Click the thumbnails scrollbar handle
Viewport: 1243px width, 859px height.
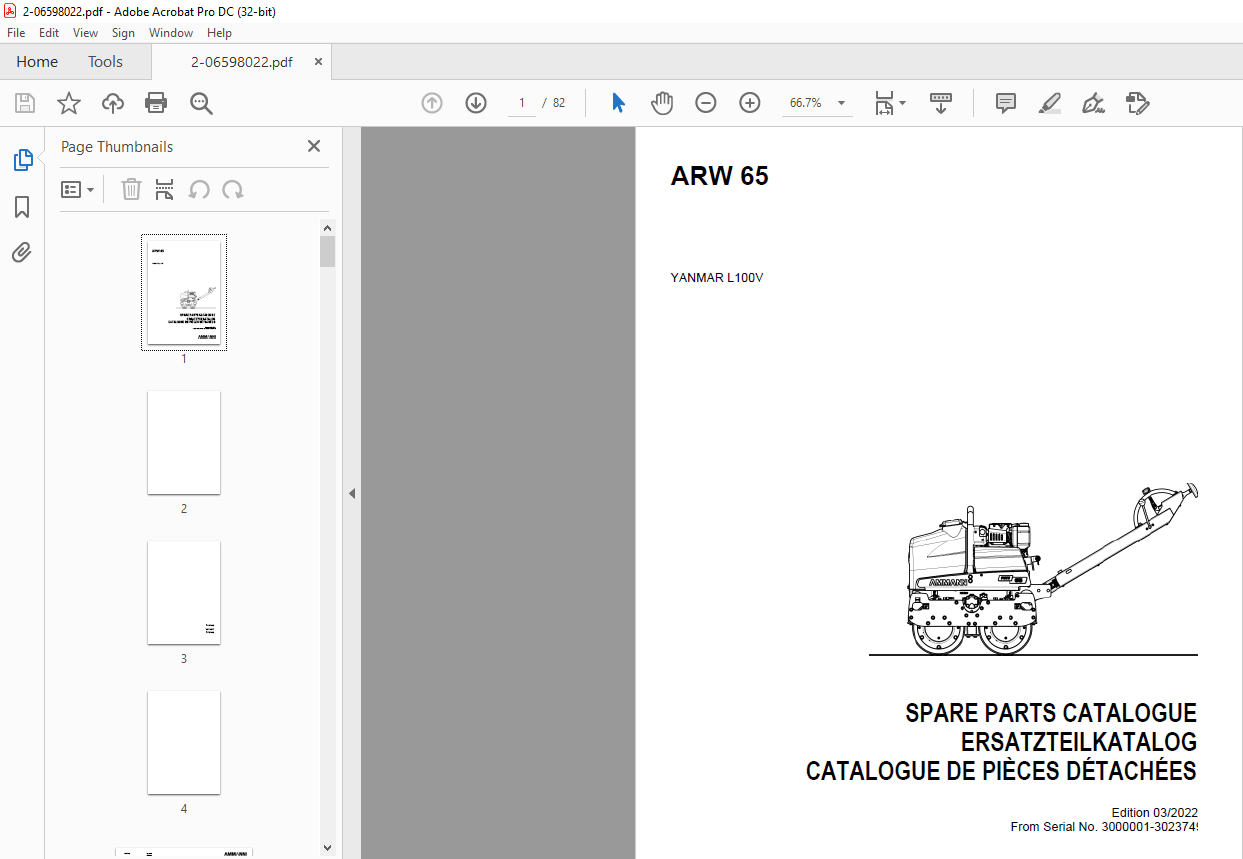tap(327, 251)
